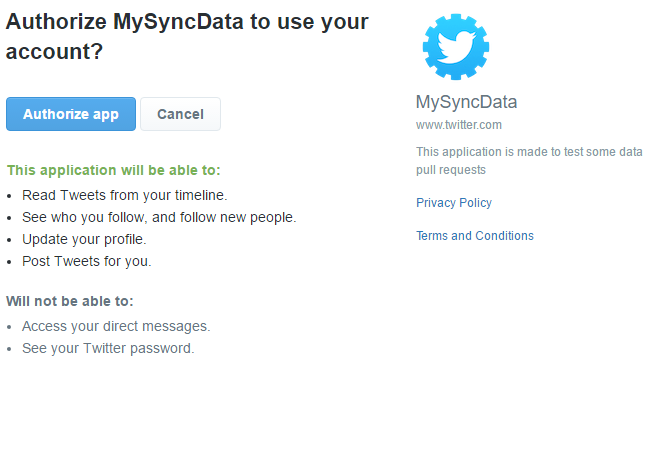Viewport: 652px width, 457px height.
Task: Click the bullet before 'Access your direct messages'
Action: pyautogui.click(x=9, y=328)
